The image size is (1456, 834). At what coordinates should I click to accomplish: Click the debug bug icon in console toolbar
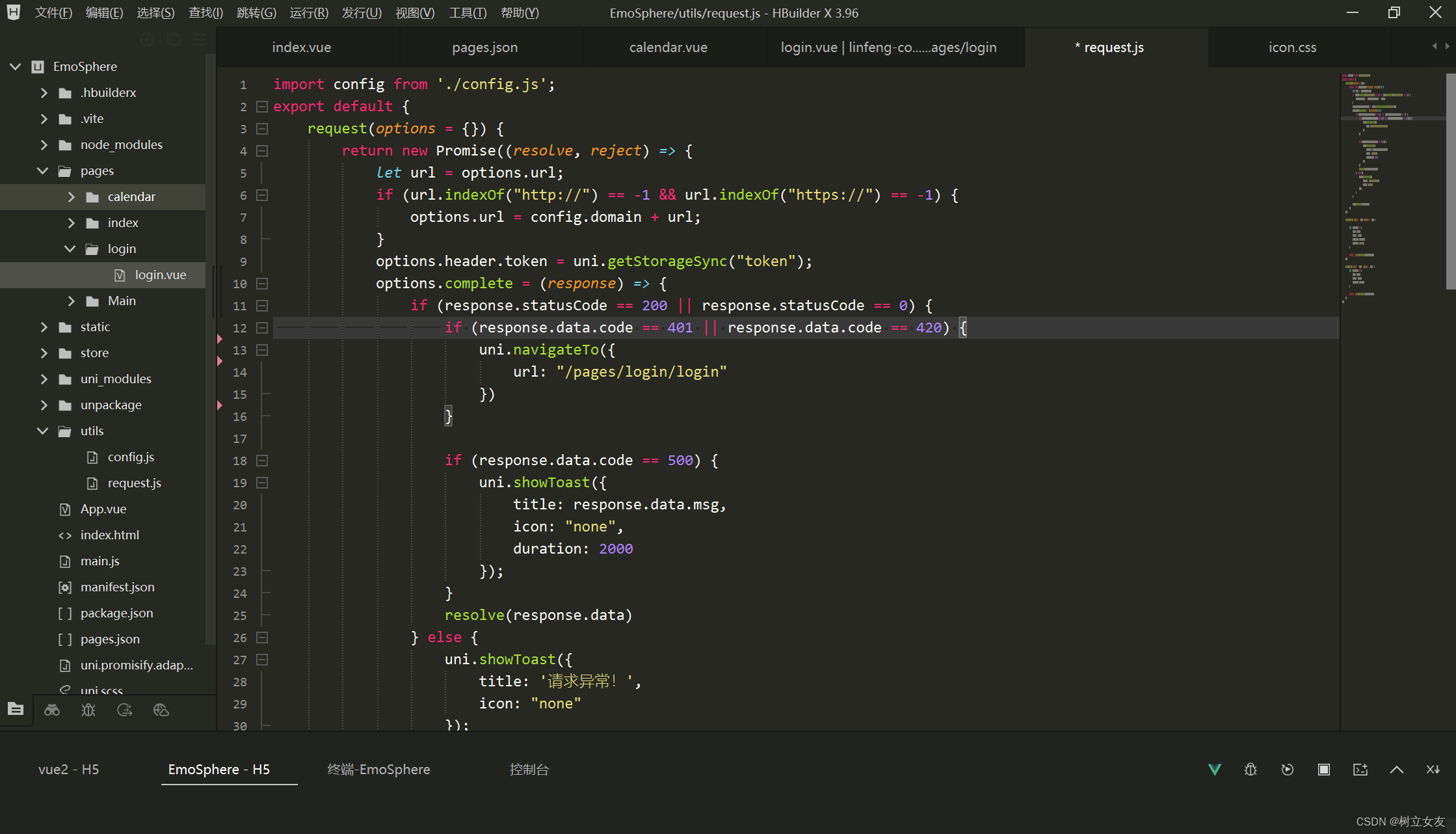(x=1251, y=770)
